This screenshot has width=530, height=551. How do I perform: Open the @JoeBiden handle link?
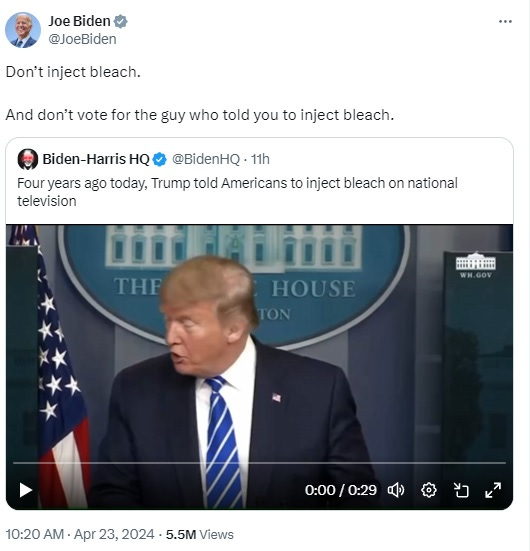pos(82,39)
